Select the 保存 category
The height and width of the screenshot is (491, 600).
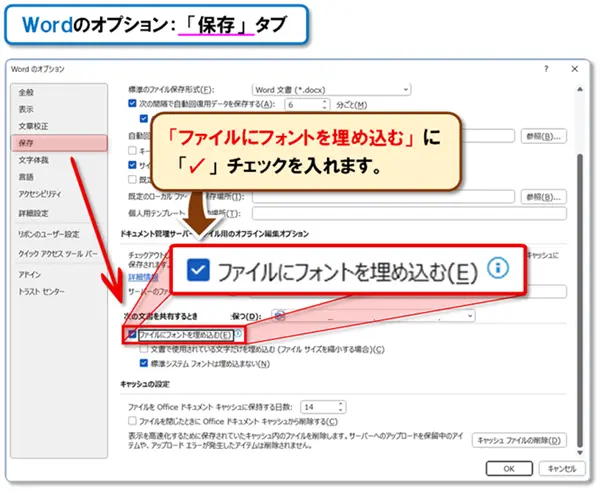point(59,143)
